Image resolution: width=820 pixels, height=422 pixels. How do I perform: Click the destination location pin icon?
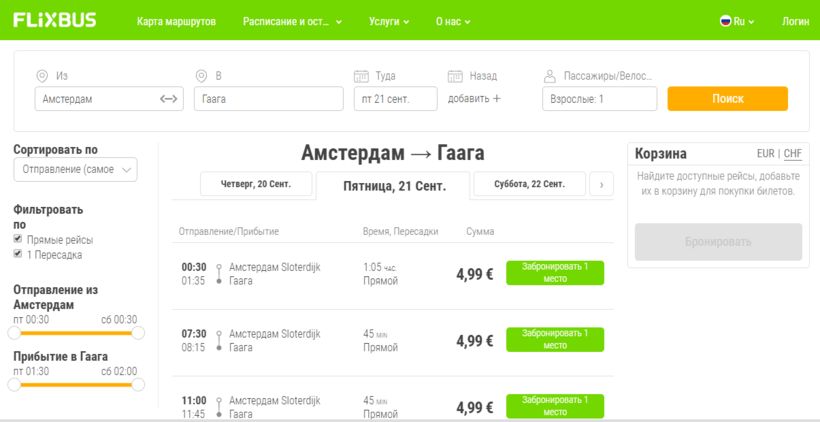pos(201,76)
